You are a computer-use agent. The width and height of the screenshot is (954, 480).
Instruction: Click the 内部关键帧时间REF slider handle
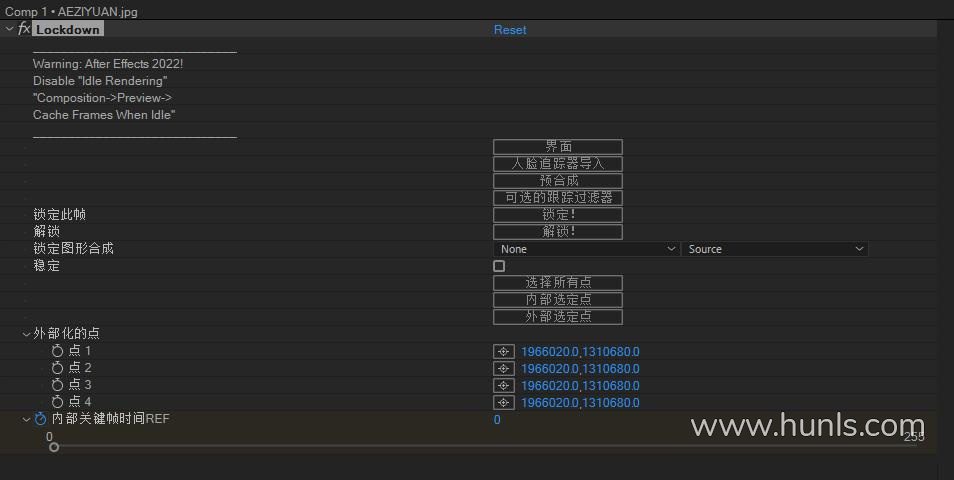(54, 447)
